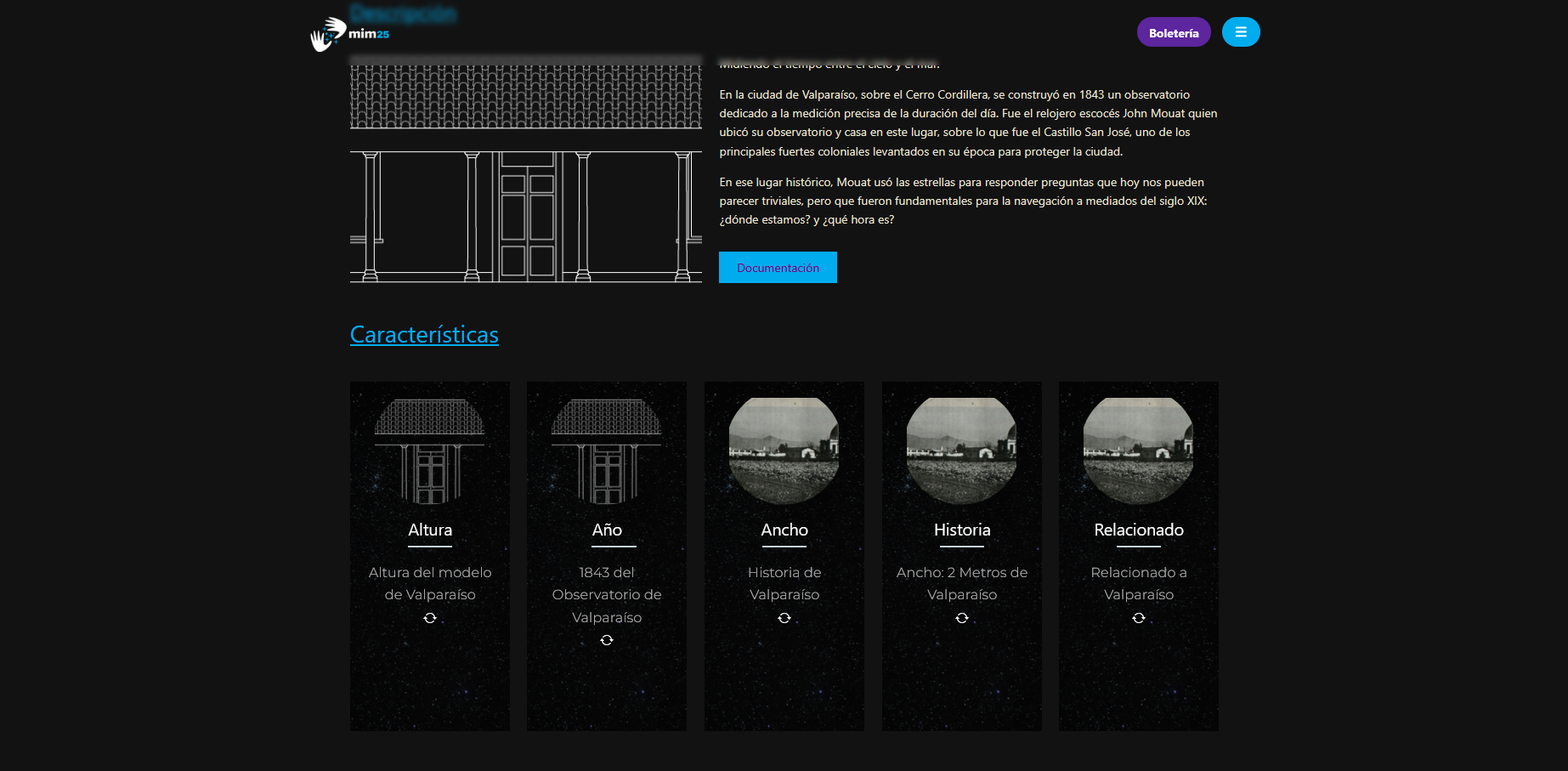Click the Boletería button

pos(1173,32)
